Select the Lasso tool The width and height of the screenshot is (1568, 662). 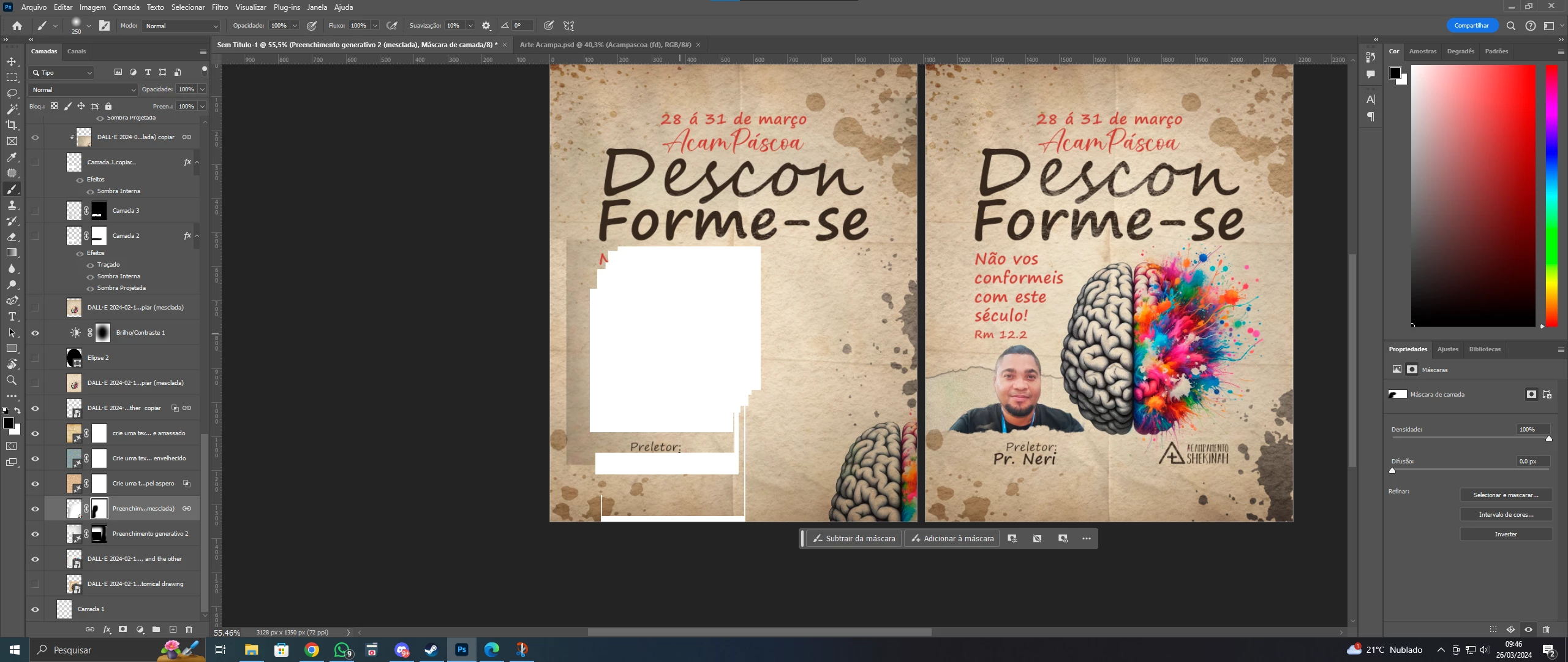tap(12, 93)
